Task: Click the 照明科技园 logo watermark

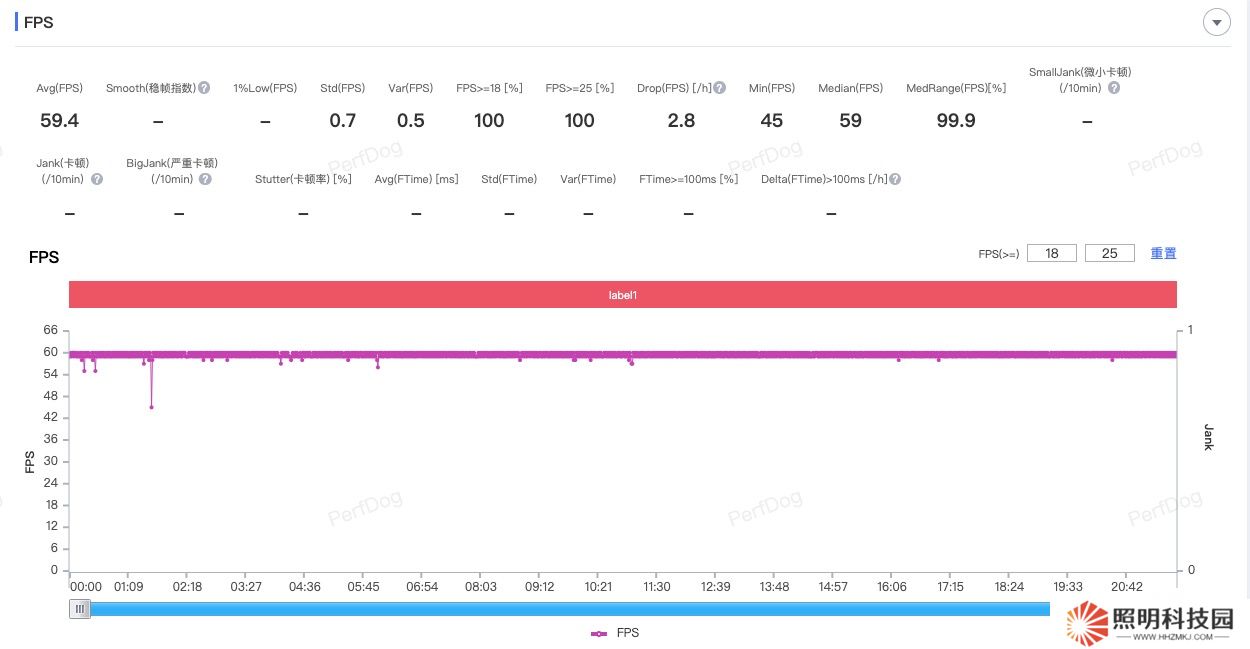Action: pyautogui.click(x=1150, y=623)
